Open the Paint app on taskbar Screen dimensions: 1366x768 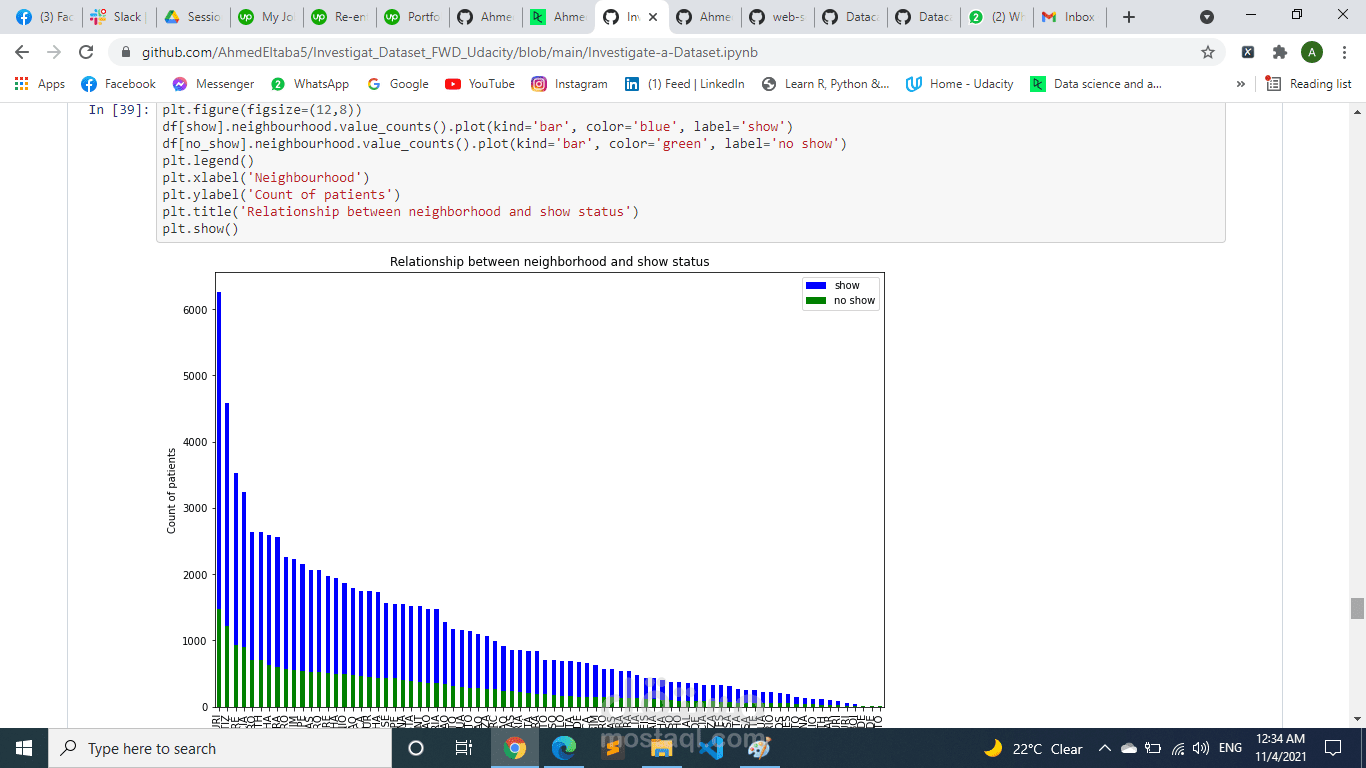[x=759, y=748]
